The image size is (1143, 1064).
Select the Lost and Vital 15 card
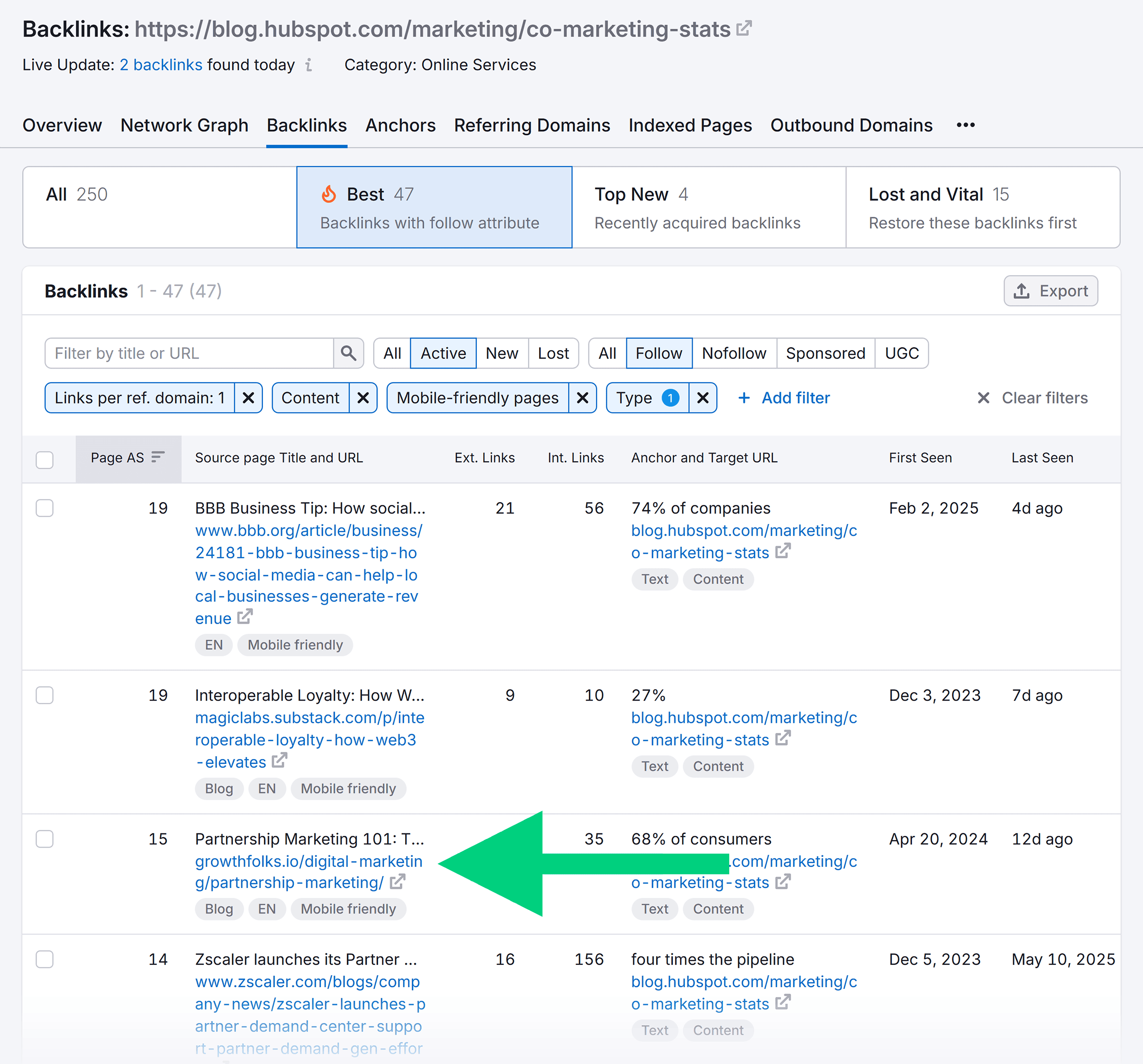[x=983, y=208]
